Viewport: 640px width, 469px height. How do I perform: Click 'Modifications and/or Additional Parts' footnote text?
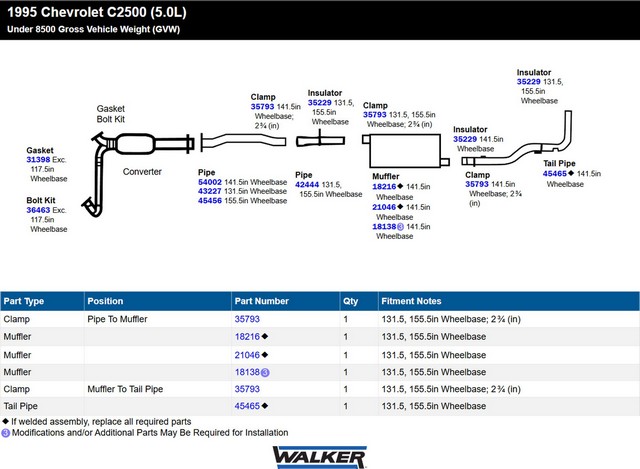pos(150,433)
